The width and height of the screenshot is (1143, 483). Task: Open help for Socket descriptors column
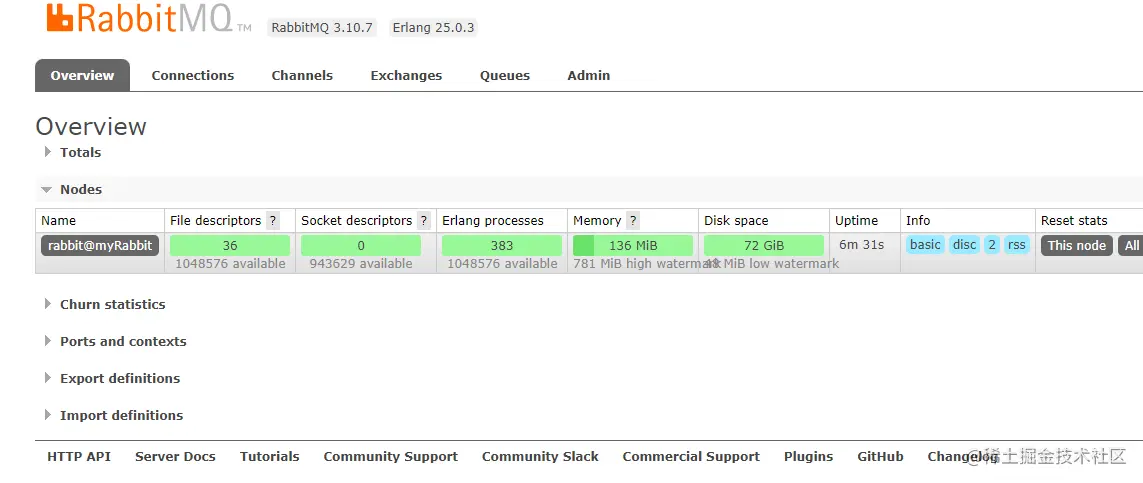tap(424, 221)
